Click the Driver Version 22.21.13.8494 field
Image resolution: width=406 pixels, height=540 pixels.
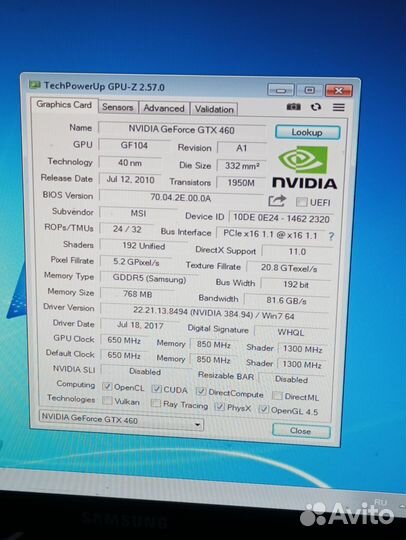(x=214, y=313)
